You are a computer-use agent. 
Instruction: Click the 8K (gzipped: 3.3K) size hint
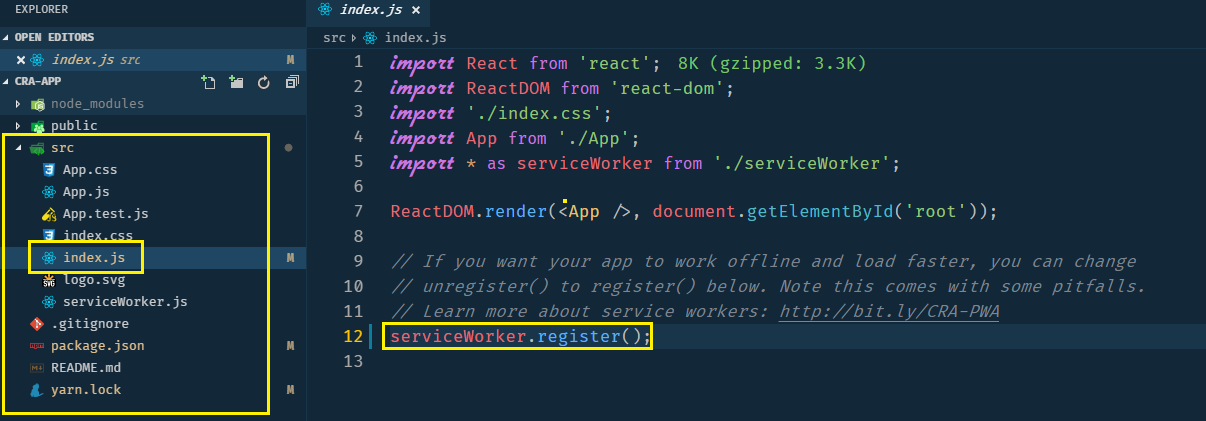pos(771,63)
